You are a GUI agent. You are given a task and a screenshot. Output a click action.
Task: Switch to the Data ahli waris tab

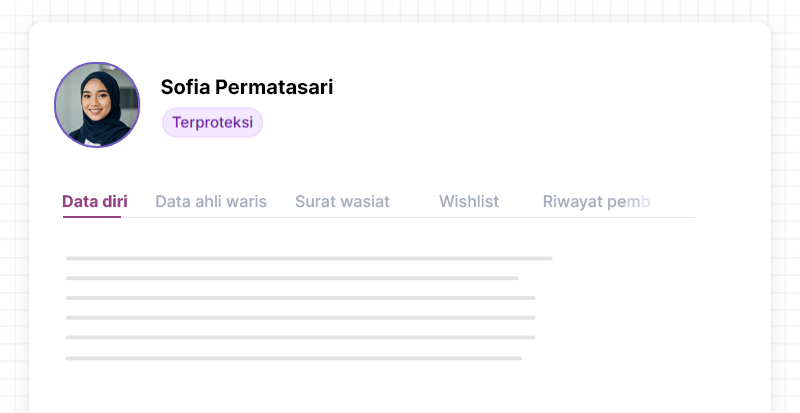coord(211,201)
